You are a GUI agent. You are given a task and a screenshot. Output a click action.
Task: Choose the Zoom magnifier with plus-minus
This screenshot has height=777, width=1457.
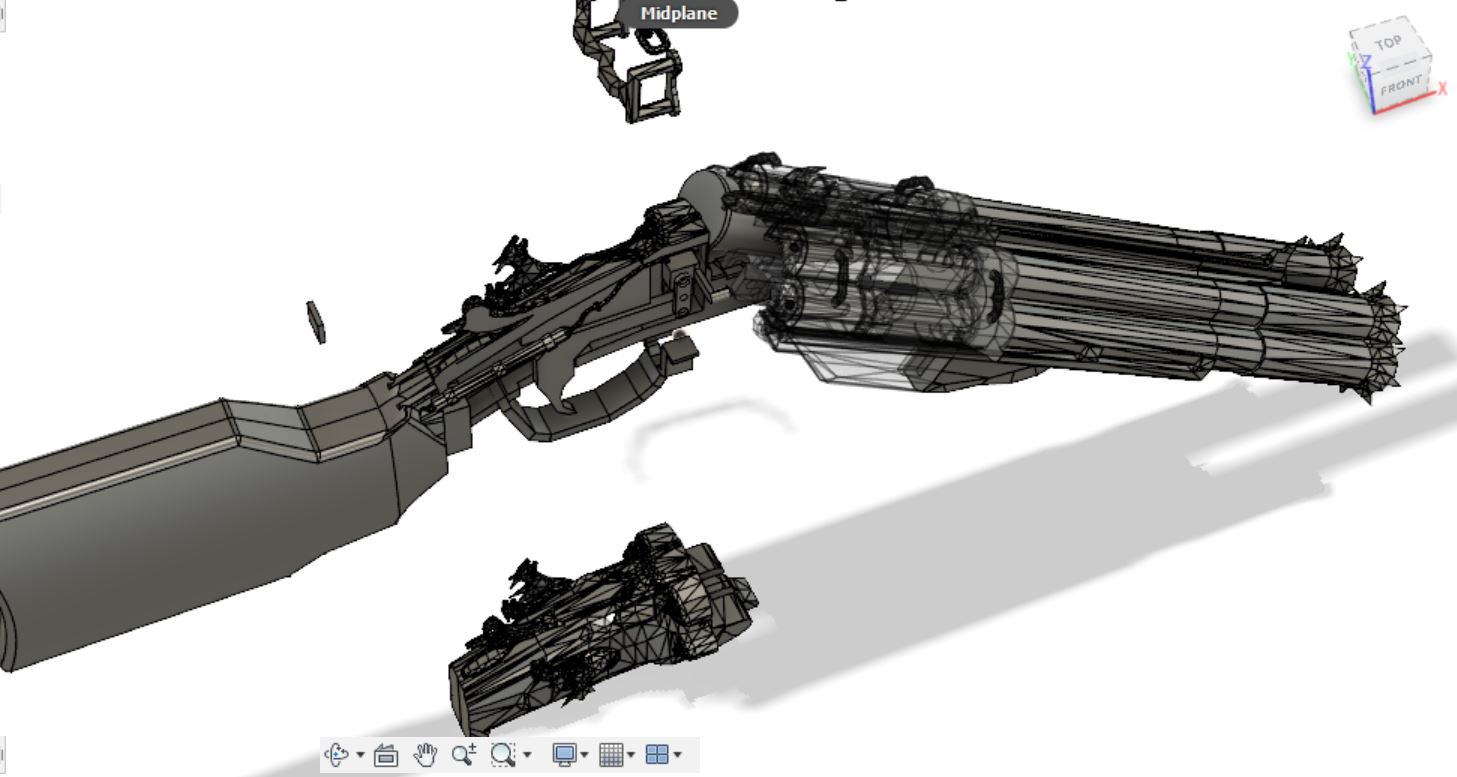(463, 755)
